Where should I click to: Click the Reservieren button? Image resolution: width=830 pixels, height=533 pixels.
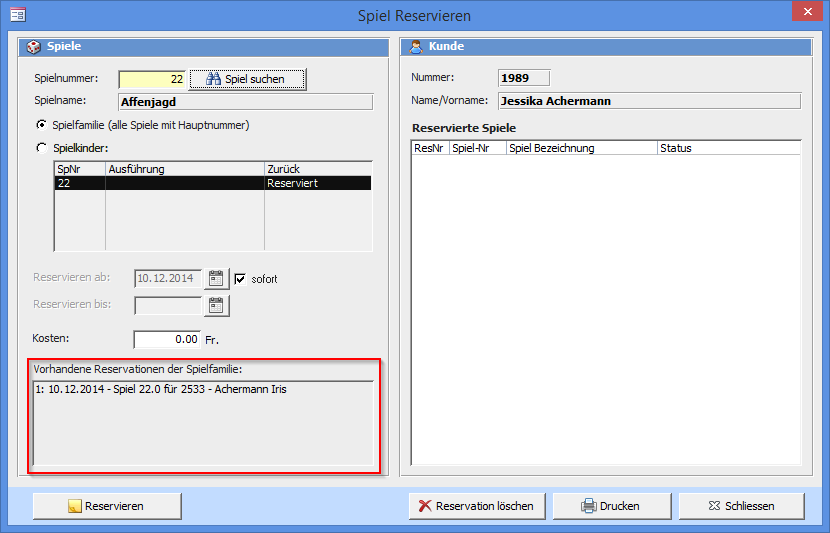click(x=107, y=506)
